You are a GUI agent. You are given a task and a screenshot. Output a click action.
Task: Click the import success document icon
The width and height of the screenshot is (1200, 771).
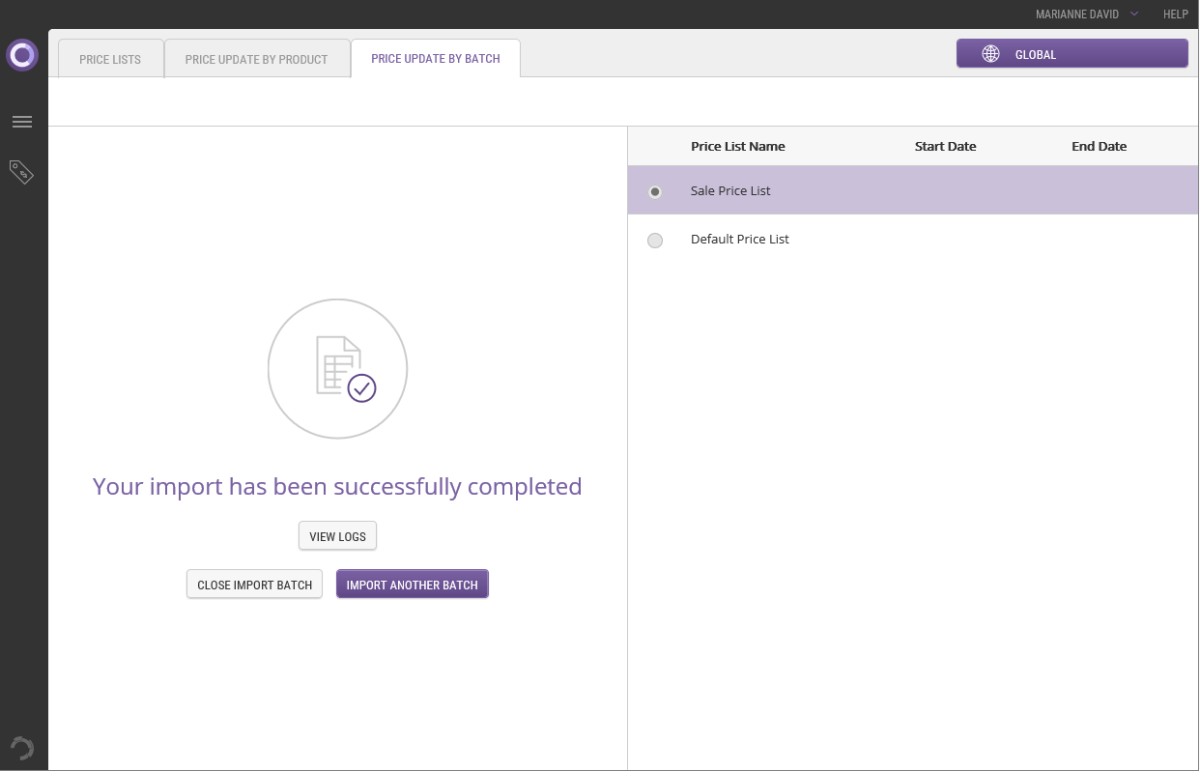click(338, 368)
